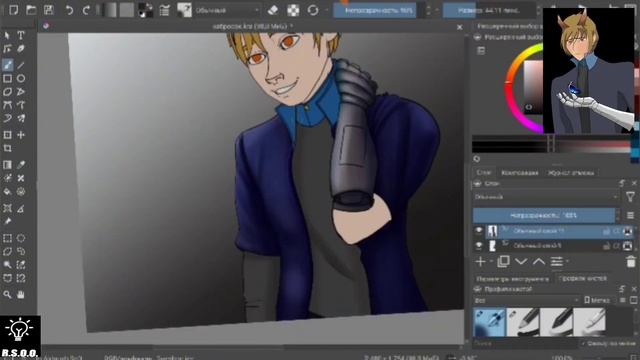
Task: Open foreground/background color selector in toolbar
Action: point(145,10)
